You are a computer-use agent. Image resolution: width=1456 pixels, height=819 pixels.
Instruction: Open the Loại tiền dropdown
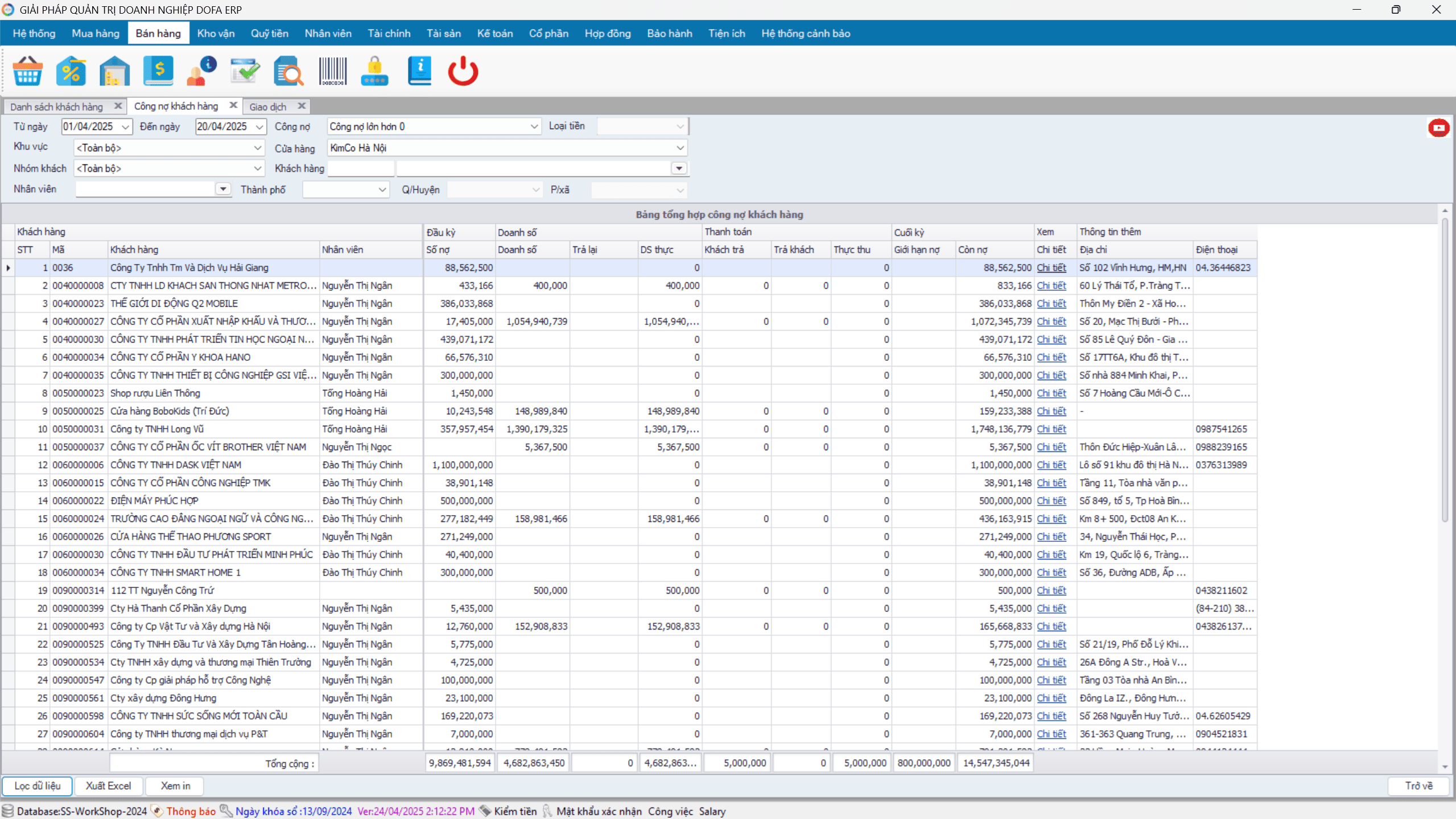680,126
